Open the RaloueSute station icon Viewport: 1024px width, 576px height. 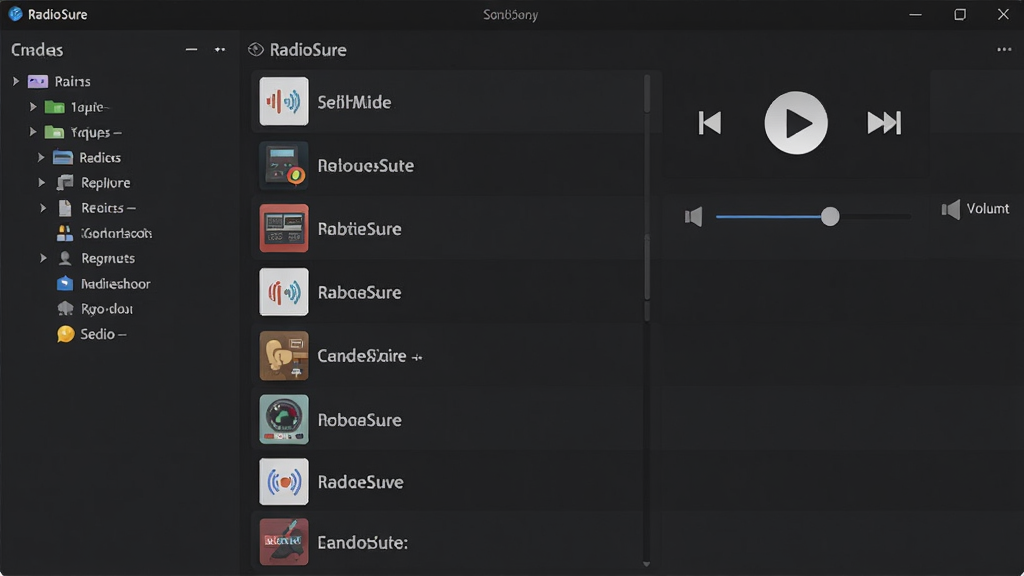pos(284,165)
